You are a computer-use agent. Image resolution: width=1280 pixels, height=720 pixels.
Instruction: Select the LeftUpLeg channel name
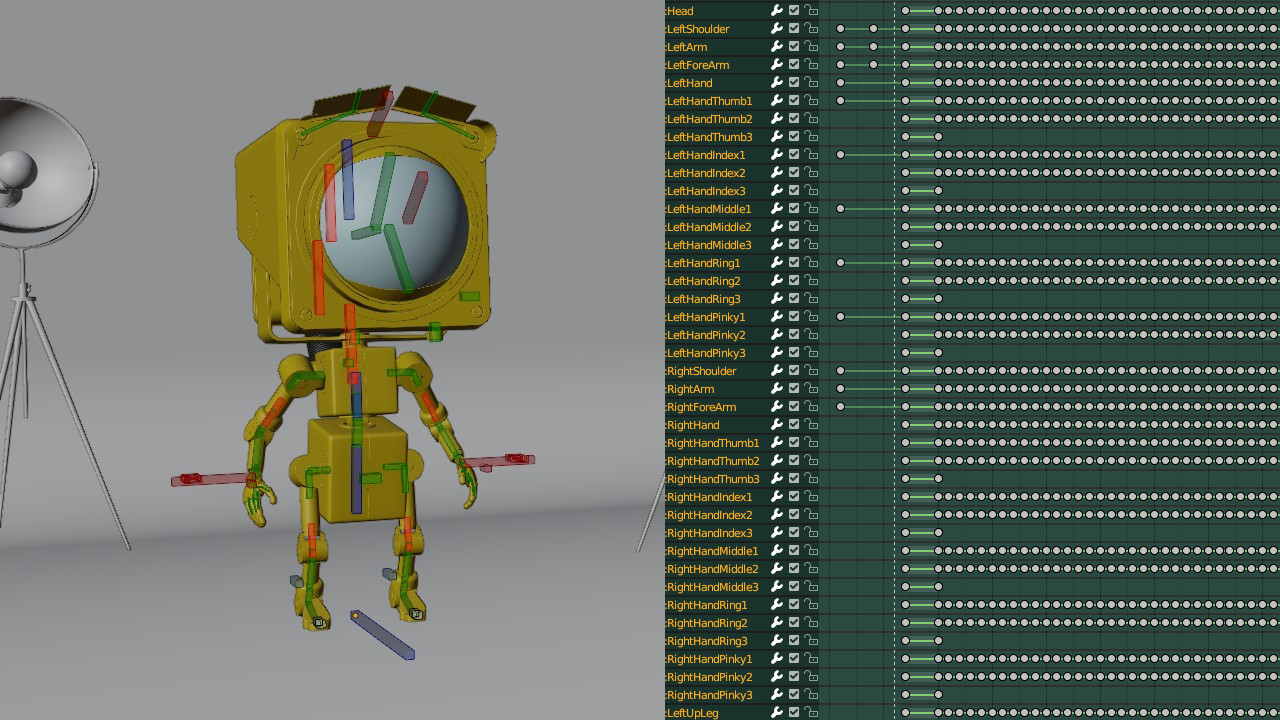[692, 713]
